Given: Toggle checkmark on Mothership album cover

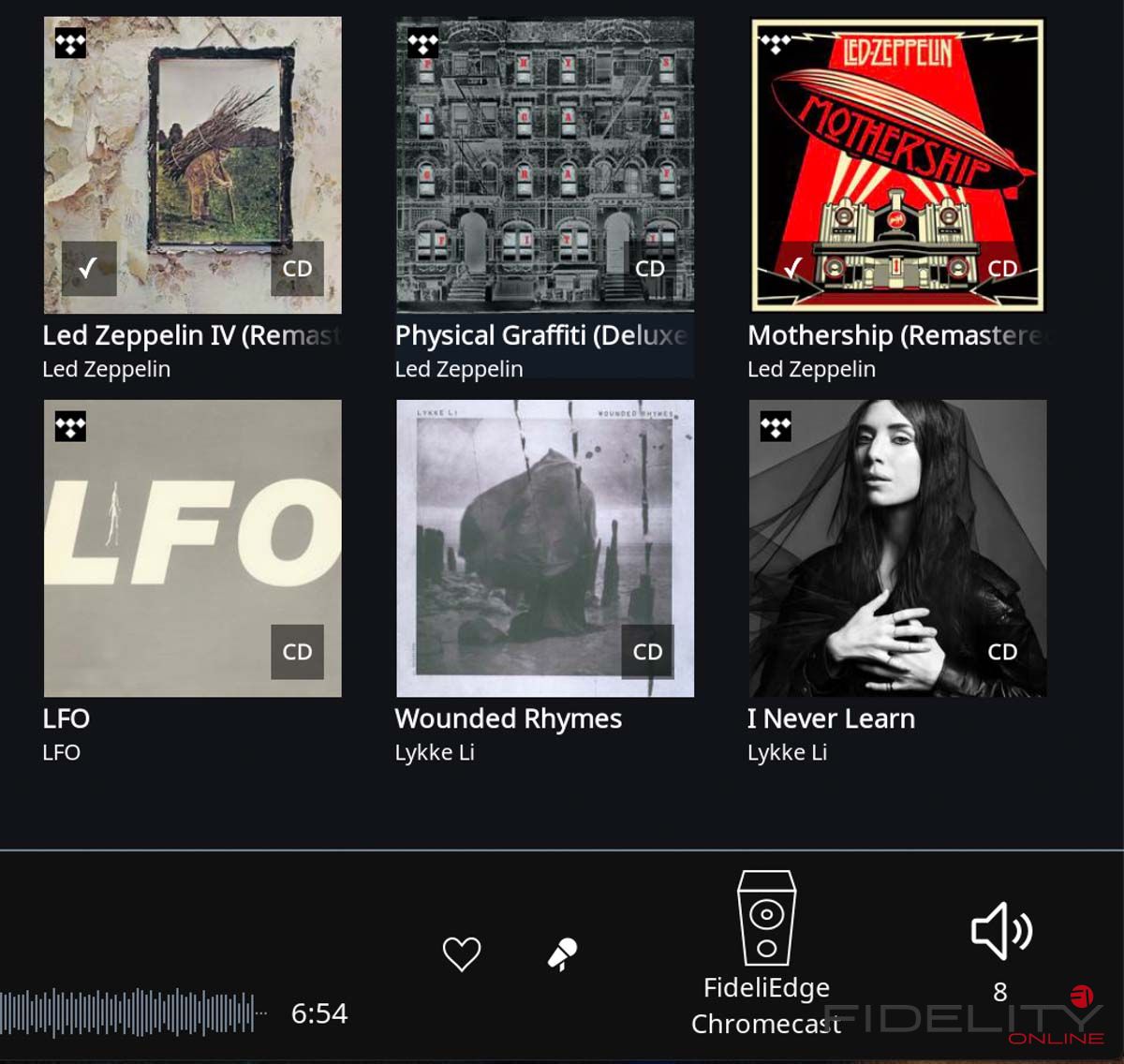Looking at the screenshot, I should pos(793,268).
